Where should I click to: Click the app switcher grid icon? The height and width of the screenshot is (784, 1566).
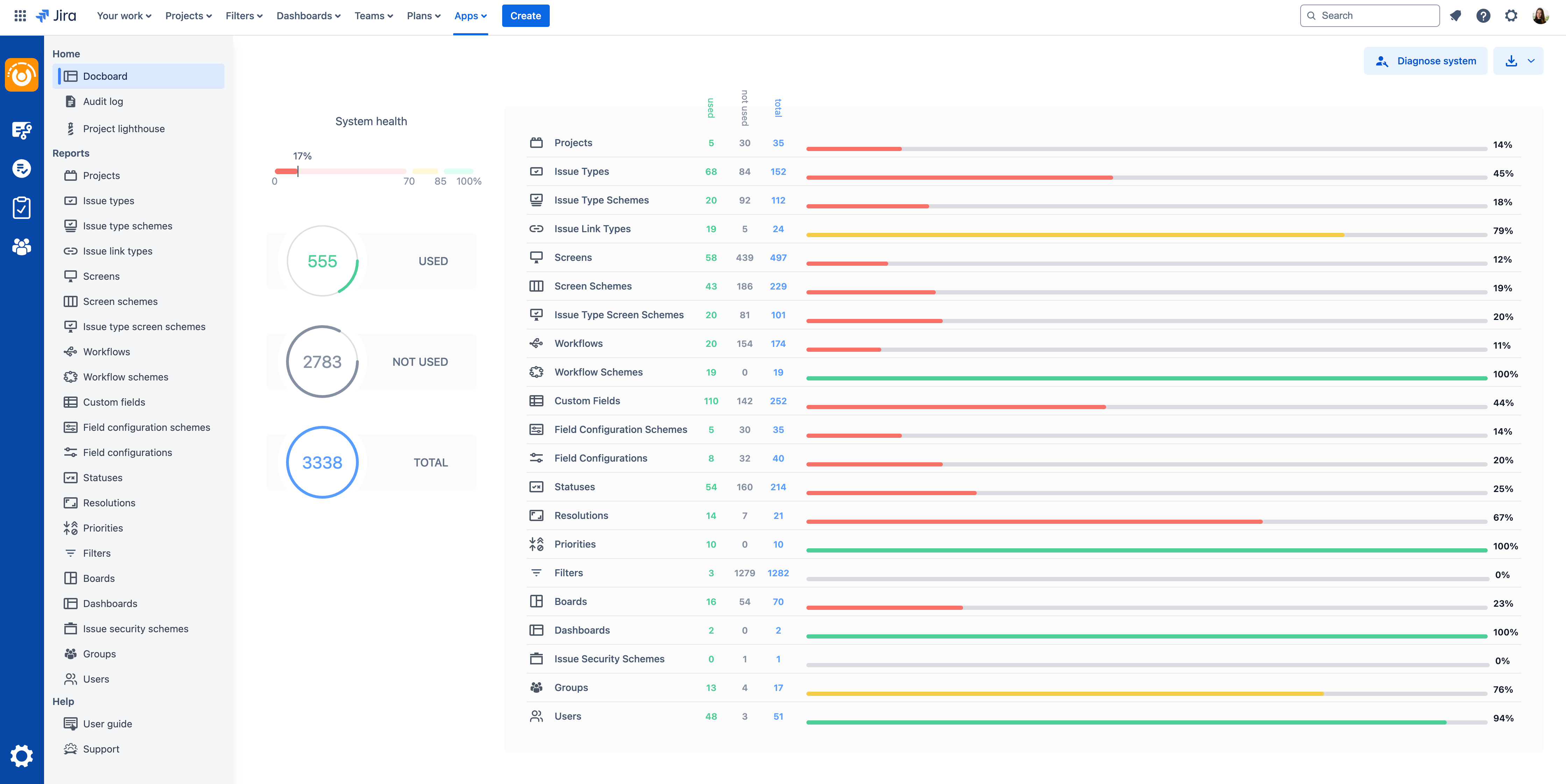coord(20,15)
